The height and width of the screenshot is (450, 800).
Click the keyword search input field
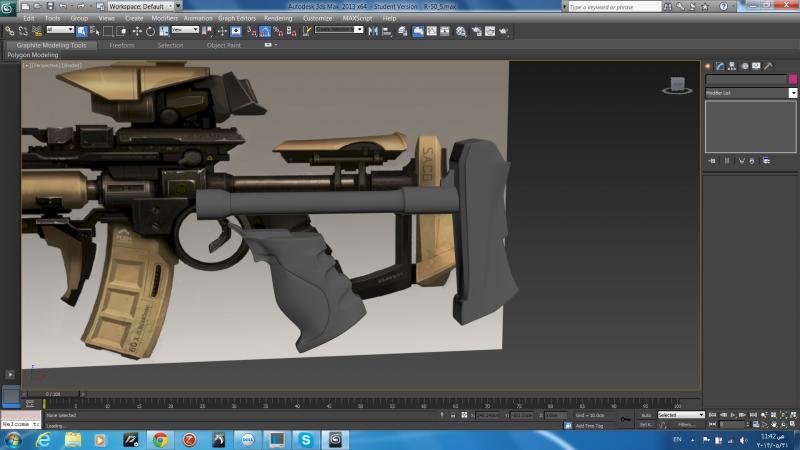pos(614,7)
